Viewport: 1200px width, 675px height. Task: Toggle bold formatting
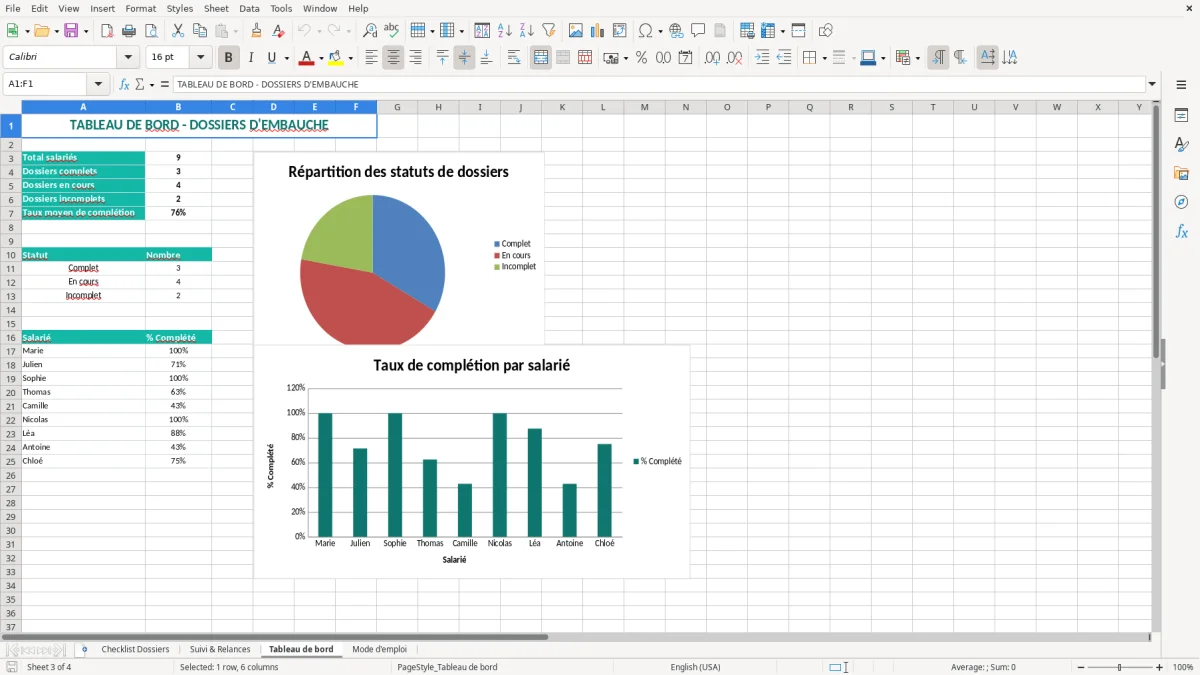coord(229,58)
